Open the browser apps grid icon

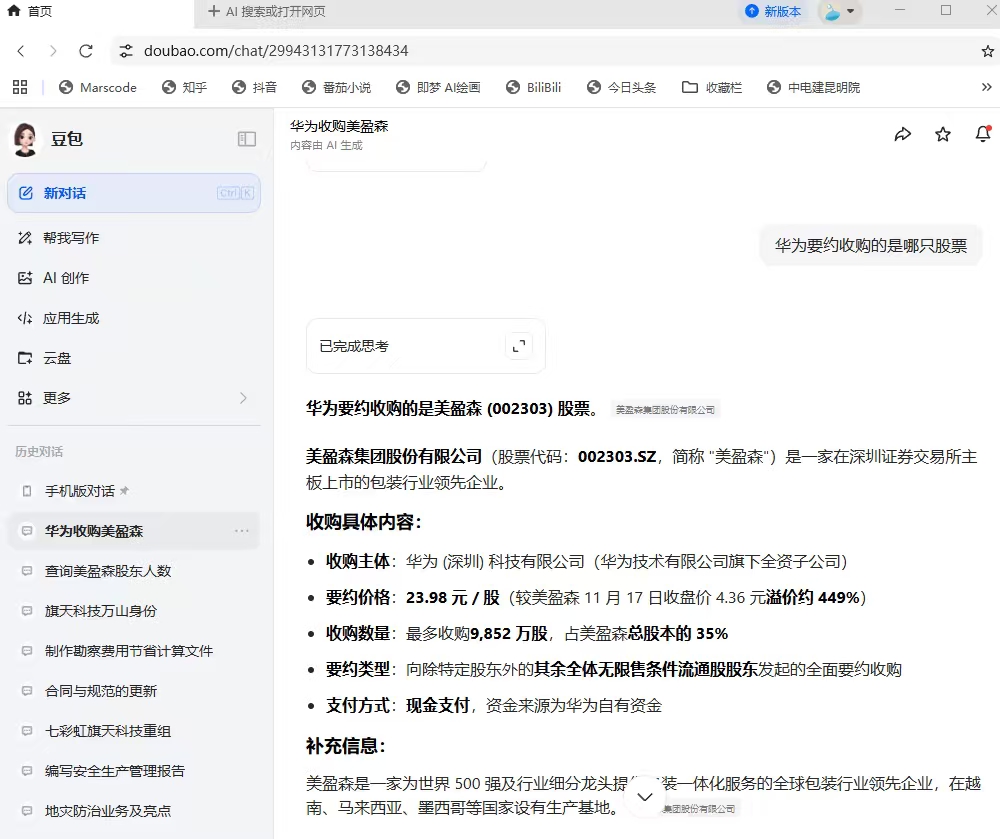point(20,87)
